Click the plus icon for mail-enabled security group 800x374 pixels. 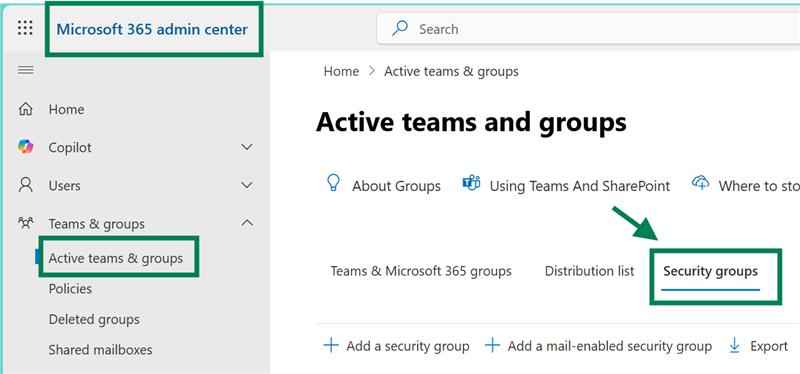click(x=492, y=346)
